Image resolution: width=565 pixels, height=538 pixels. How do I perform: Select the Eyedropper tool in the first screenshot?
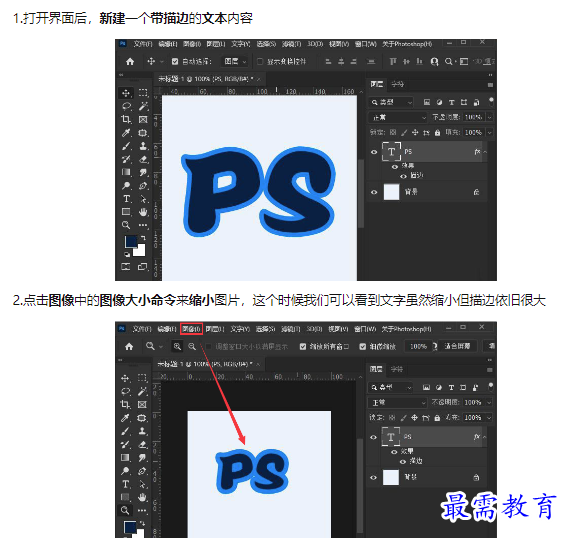point(126,133)
